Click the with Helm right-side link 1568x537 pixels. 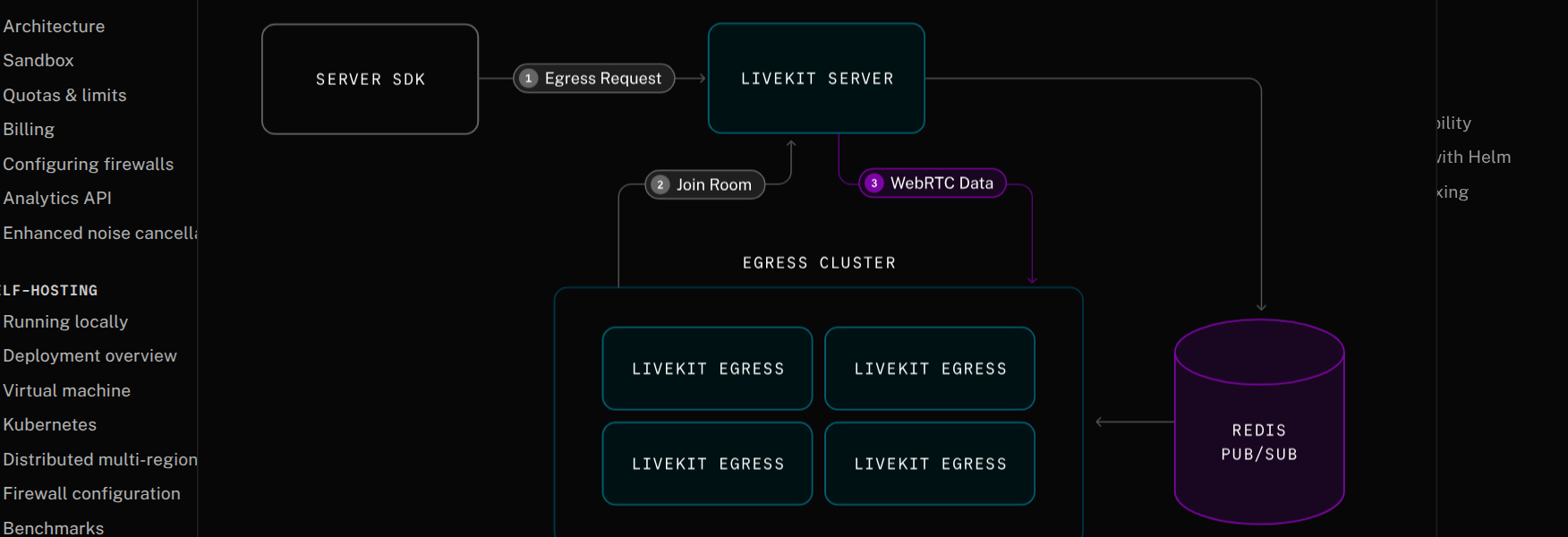(x=1473, y=157)
